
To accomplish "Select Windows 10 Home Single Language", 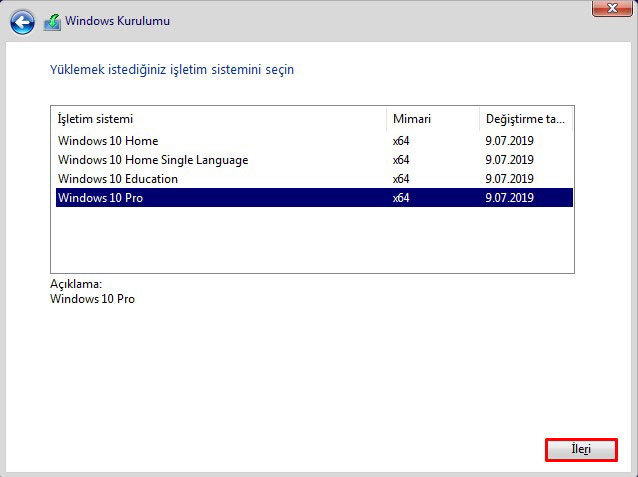I will [314, 160].
